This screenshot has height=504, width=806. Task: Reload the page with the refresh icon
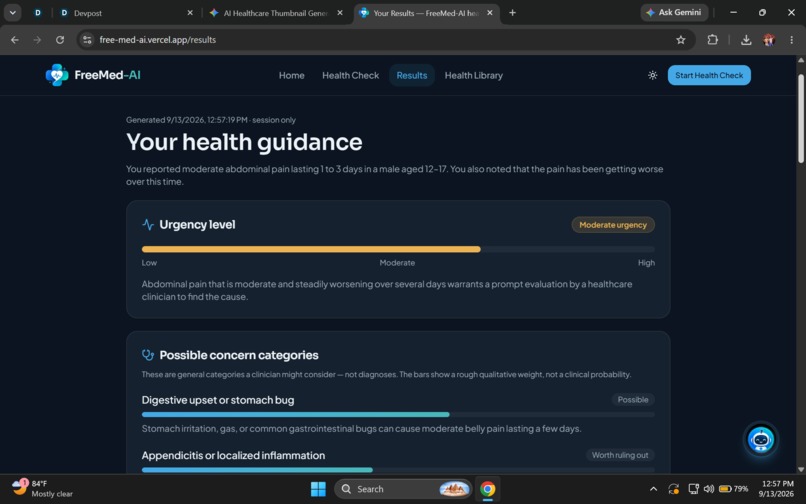tap(60, 40)
